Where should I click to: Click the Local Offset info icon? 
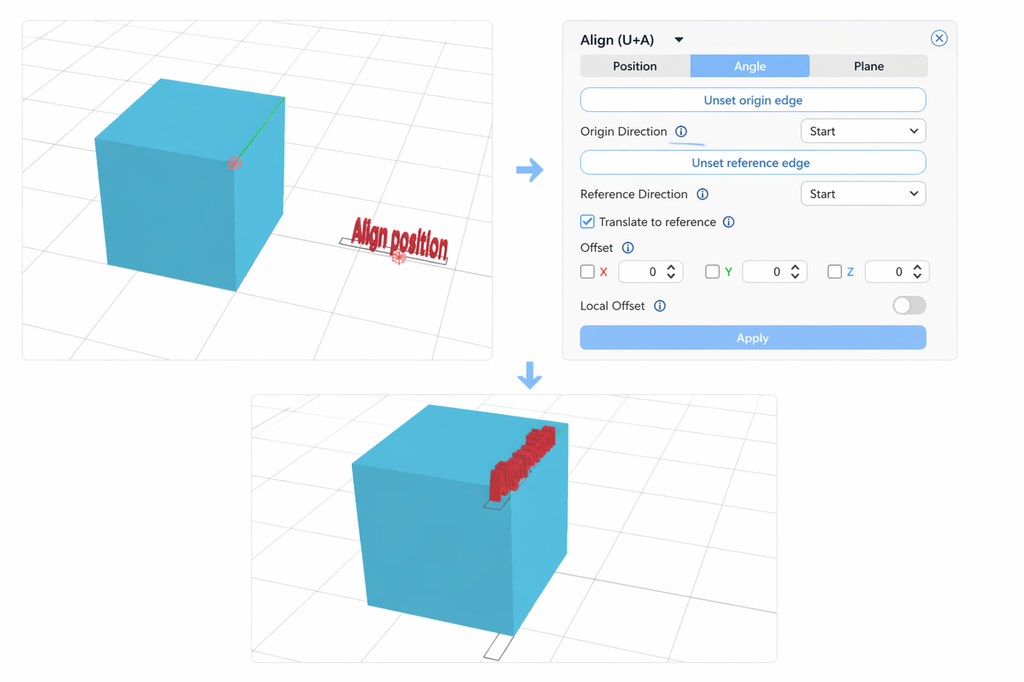pos(660,306)
